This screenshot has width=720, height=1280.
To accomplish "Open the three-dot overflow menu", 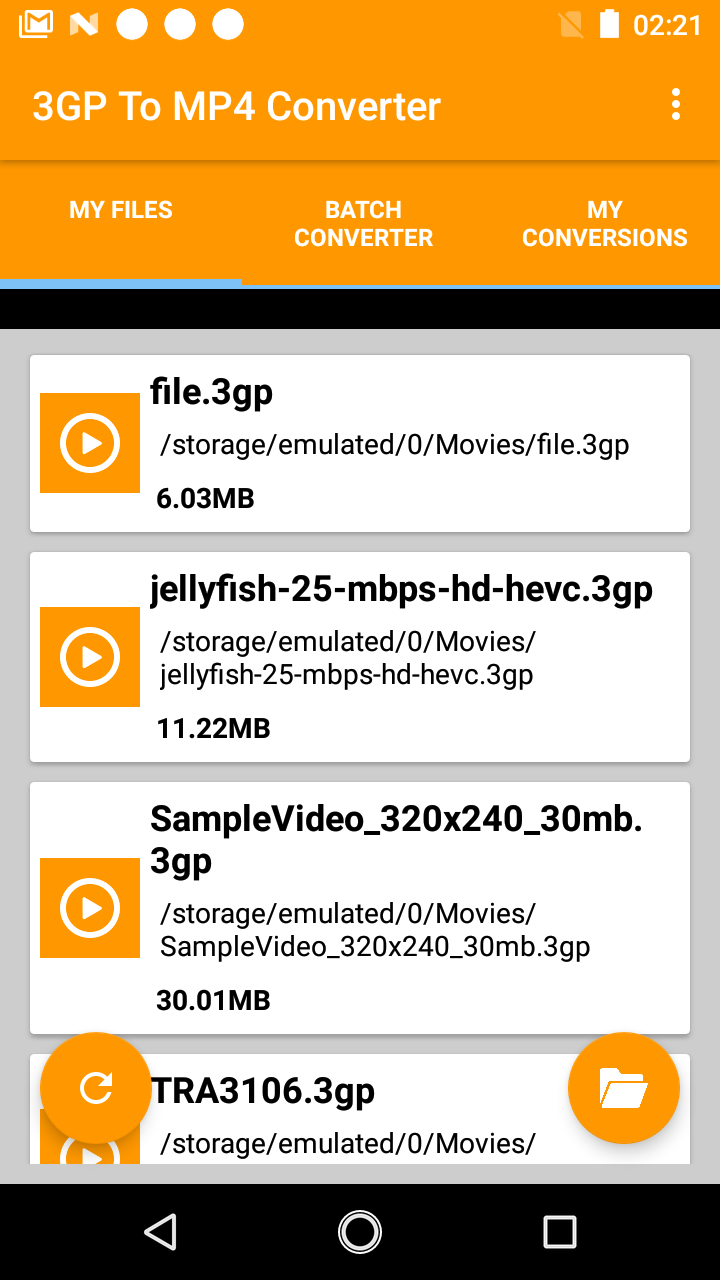I will pos(676,104).
